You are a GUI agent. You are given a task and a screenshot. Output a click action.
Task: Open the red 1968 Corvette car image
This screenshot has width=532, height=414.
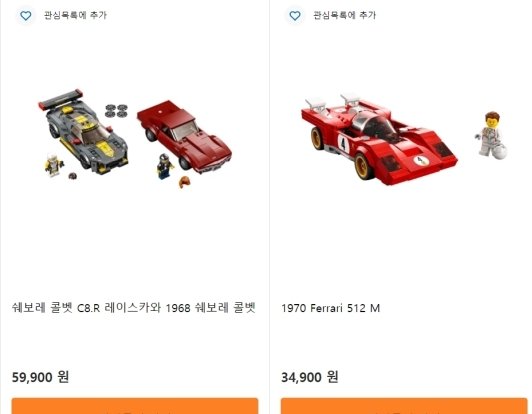pyautogui.click(x=185, y=136)
